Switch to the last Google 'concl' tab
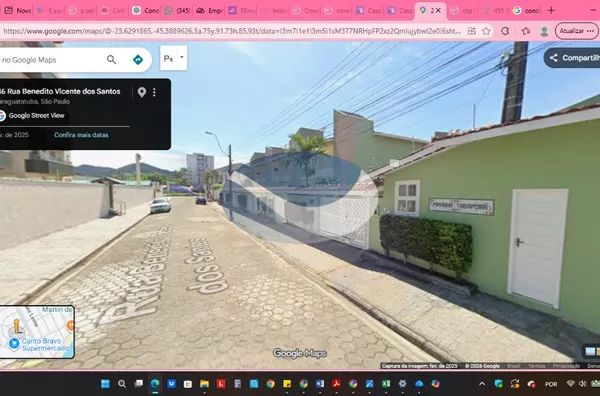 coord(526,11)
